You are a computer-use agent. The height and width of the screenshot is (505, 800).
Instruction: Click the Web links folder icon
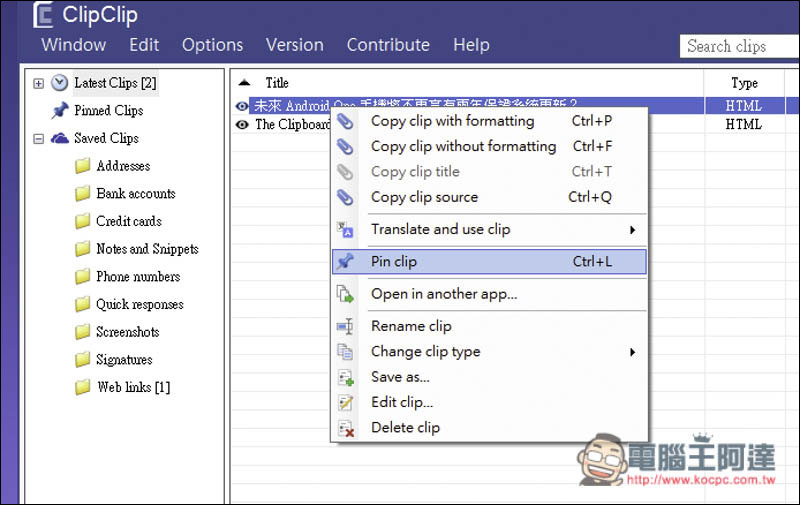click(x=82, y=387)
